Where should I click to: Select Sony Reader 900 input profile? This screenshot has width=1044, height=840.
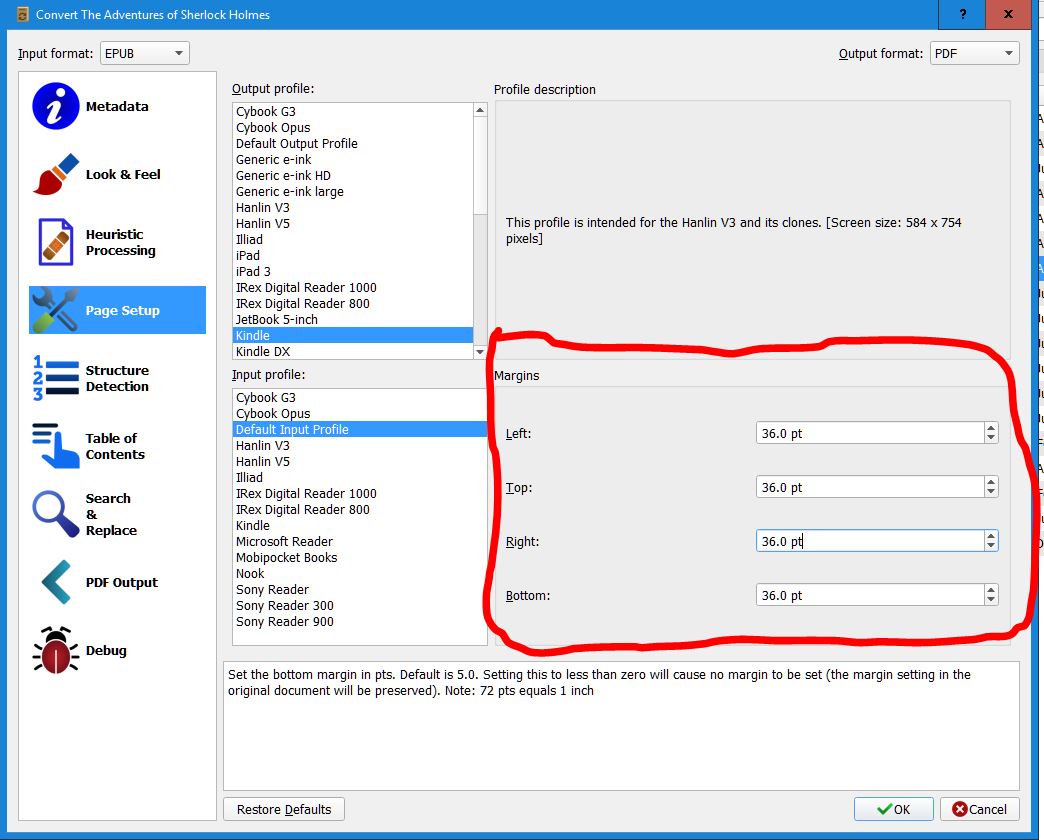pos(360,622)
